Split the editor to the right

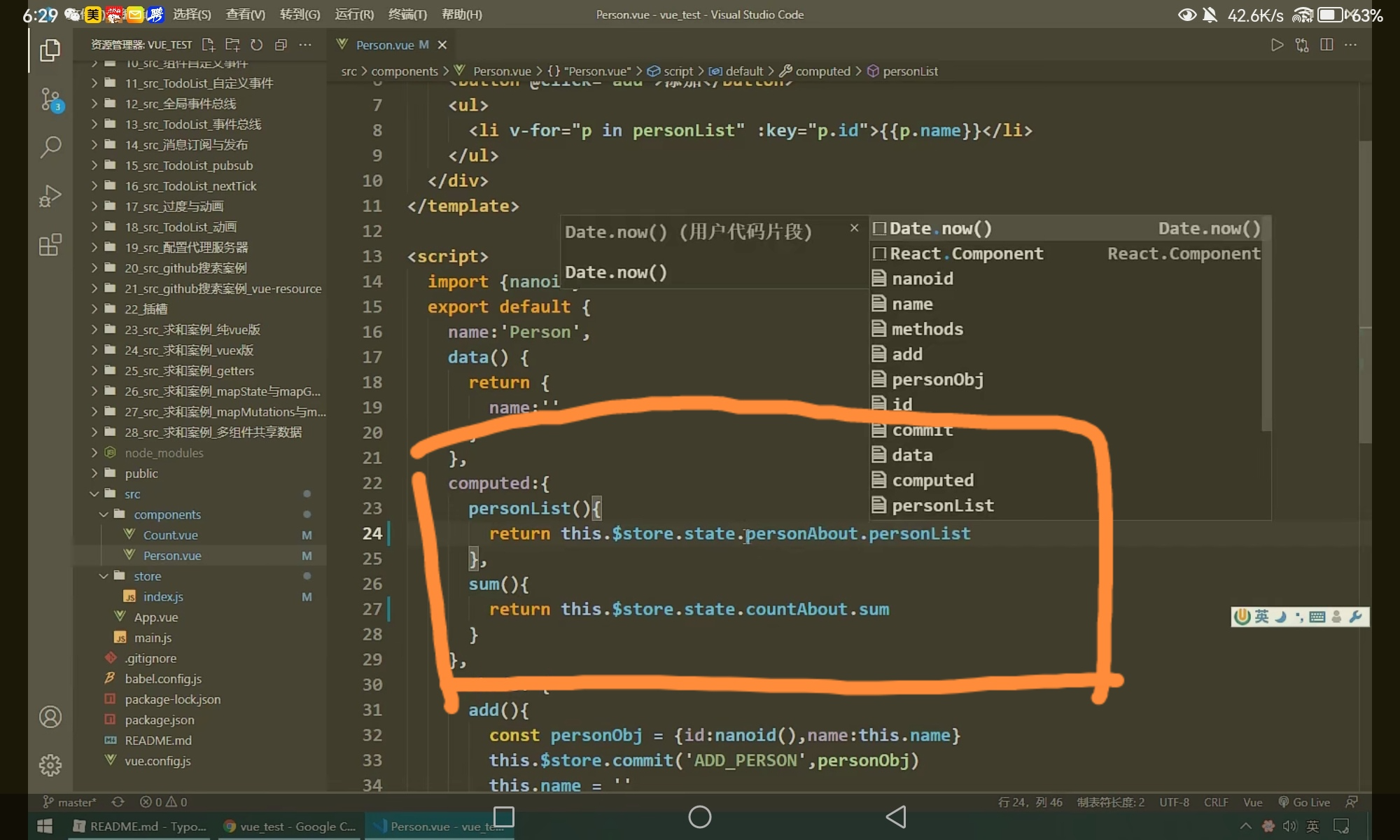coord(1326,45)
